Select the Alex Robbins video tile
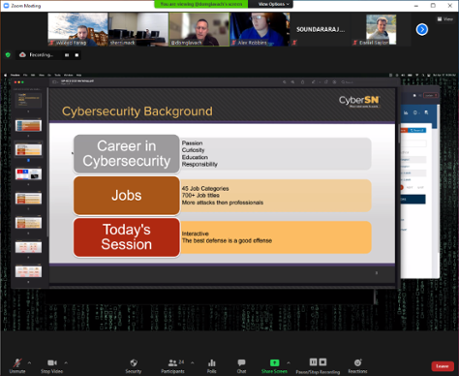Viewport: 459px width, 376px height. (x=260, y=29)
